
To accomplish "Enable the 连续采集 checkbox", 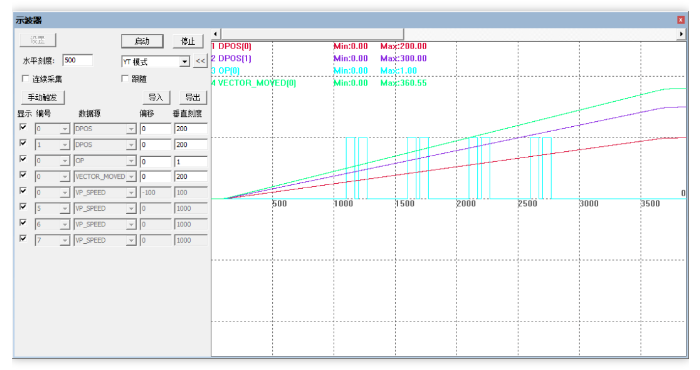I will 25,79.
